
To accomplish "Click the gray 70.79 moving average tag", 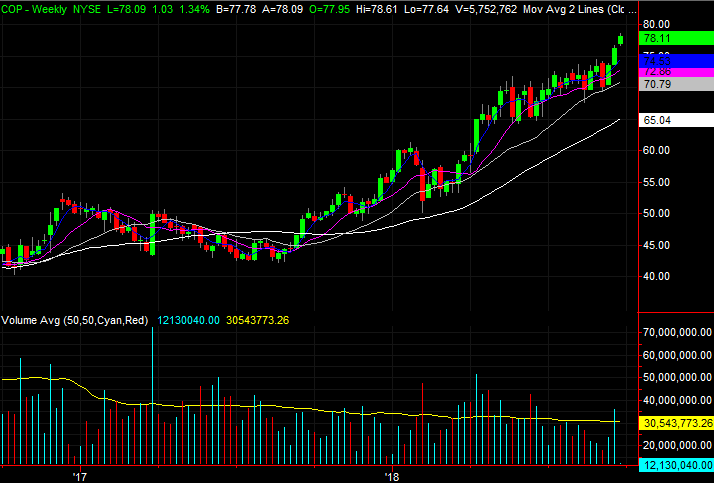I will (676, 84).
